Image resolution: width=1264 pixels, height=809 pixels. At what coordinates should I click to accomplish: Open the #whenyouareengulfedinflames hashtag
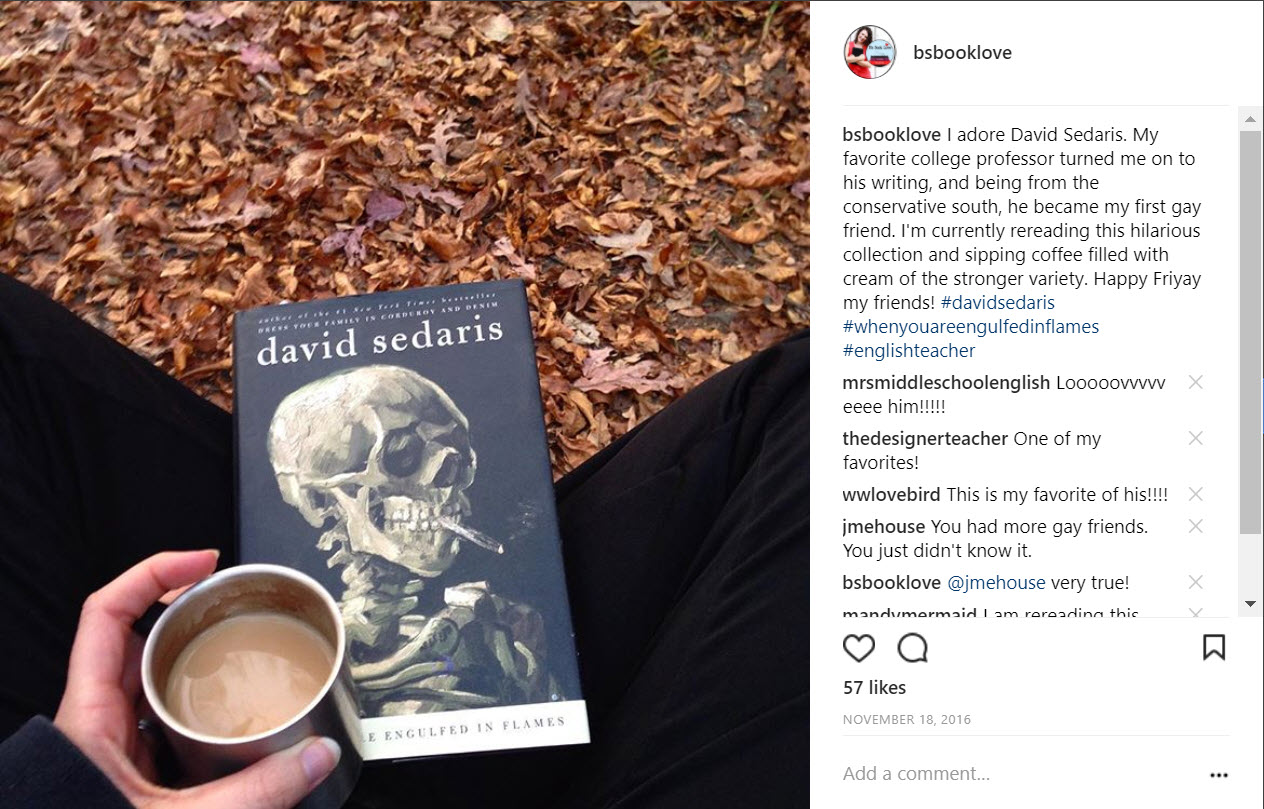click(971, 326)
